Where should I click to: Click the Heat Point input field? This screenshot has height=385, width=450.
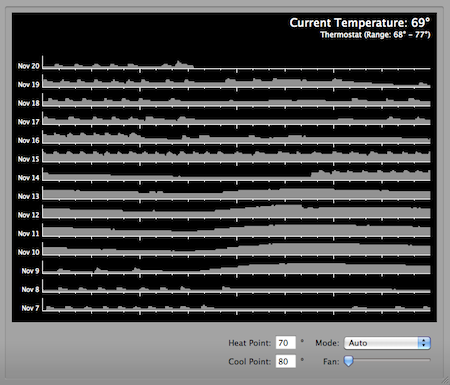tap(286, 343)
